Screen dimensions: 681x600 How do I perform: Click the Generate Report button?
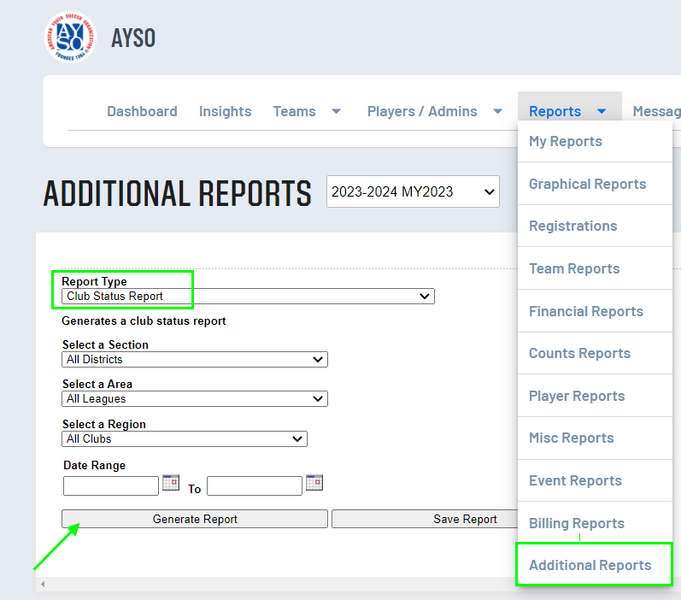click(195, 519)
